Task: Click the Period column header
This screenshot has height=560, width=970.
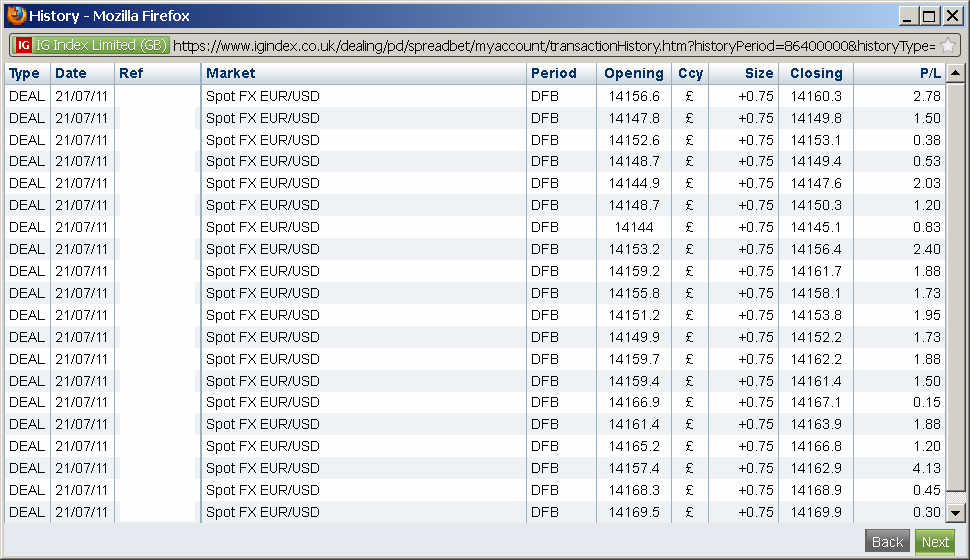Action: pyautogui.click(x=553, y=73)
